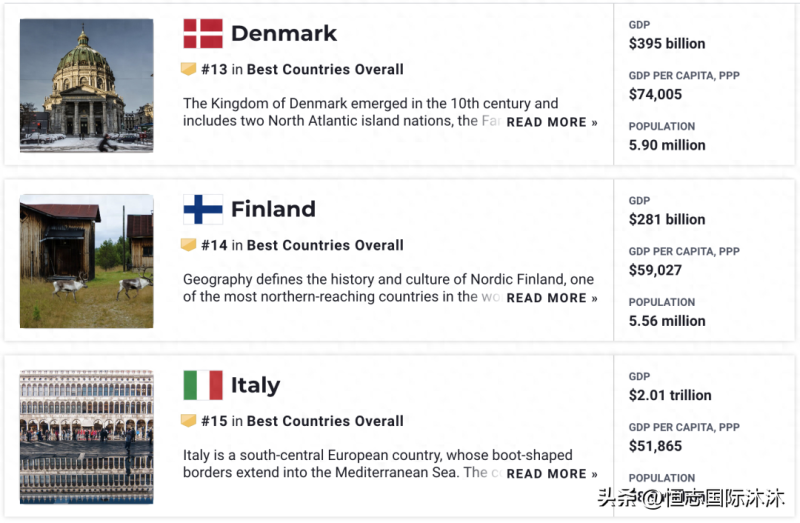
Task: Expand Finland description with READ MORE
Action: (x=552, y=298)
